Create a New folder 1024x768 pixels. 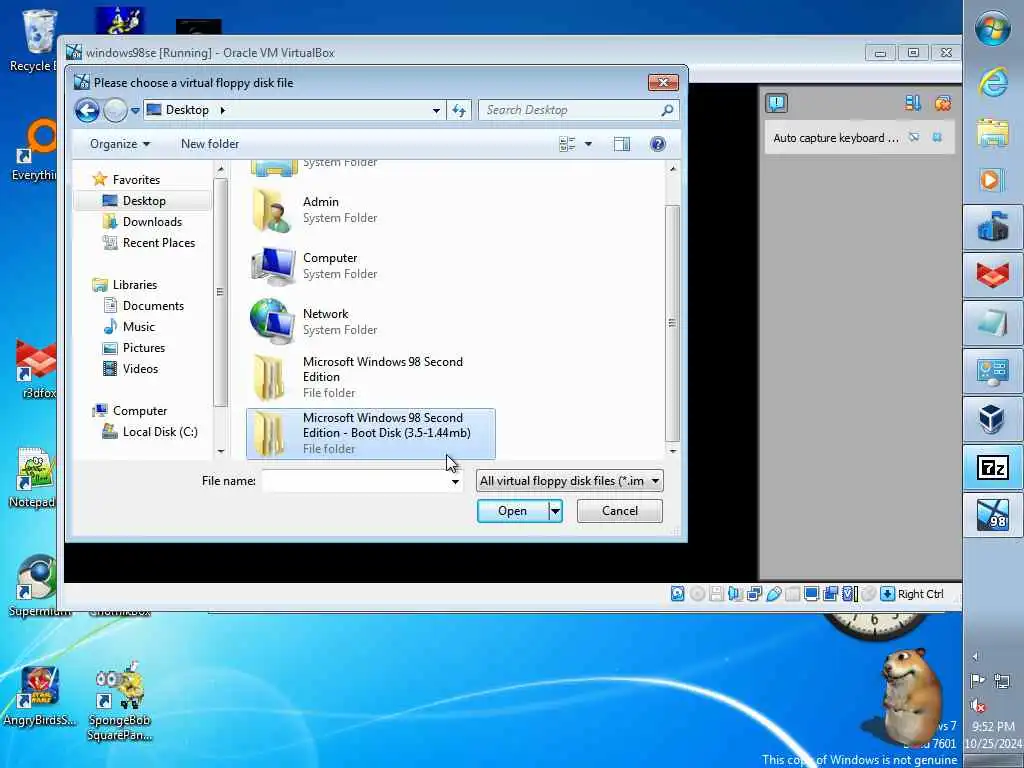click(x=210, y=144)
